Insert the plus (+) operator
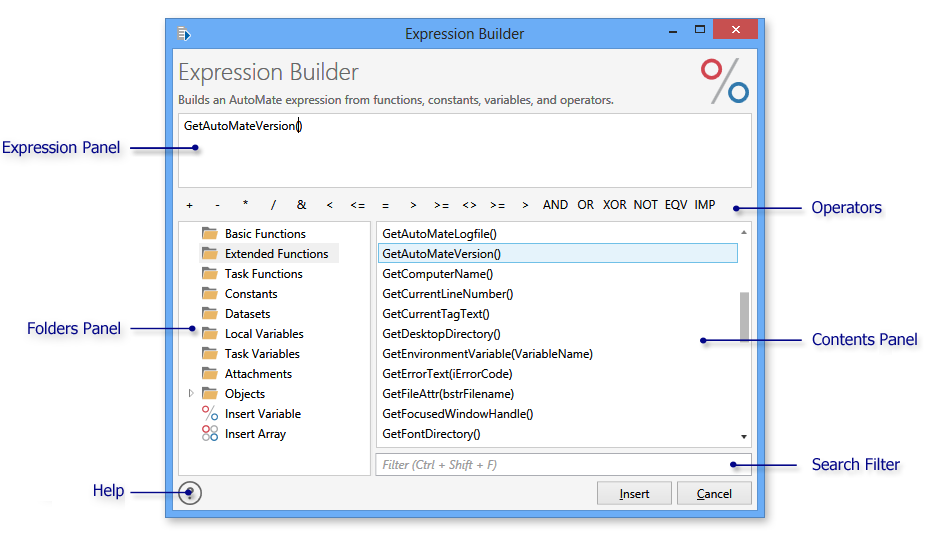Screen dimensions: 930x535 pos(189,205)
